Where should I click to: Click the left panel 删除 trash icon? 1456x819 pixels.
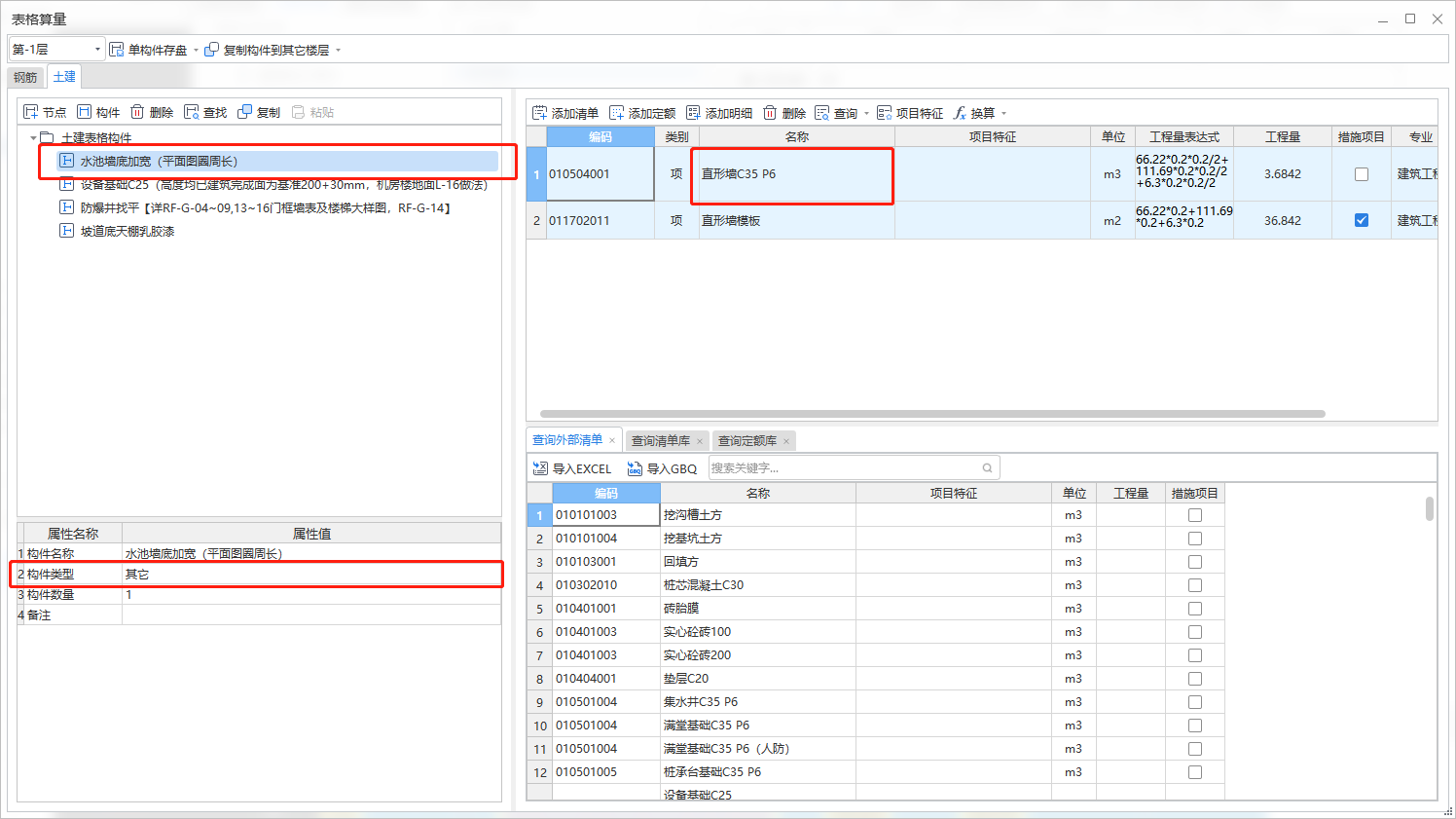137,112
